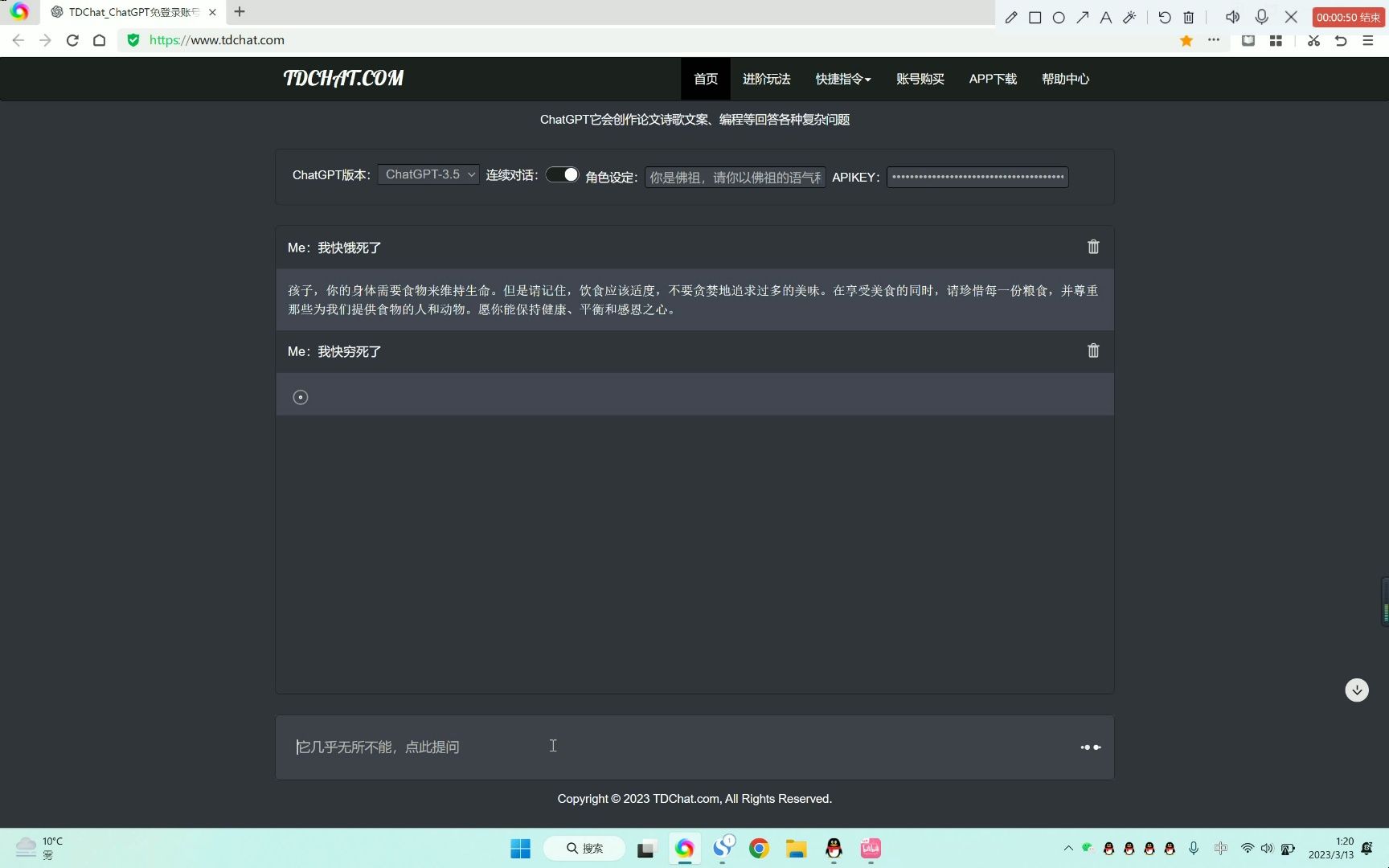This screenshot has width=1389, height=868.
Task: Go to browser home page
Action: click(x=99, y=40)
